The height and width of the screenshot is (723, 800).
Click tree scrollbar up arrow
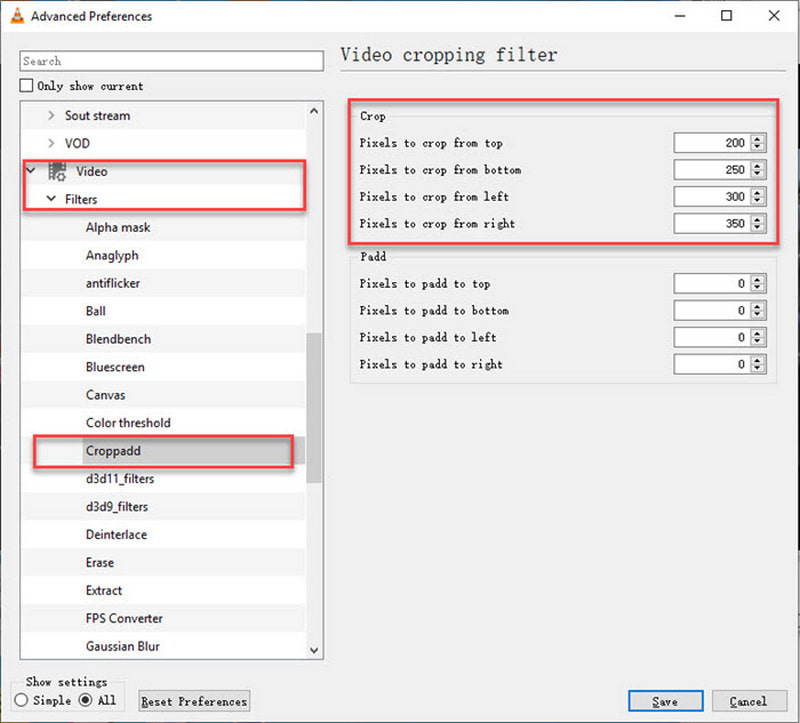(x=314, y=111)
